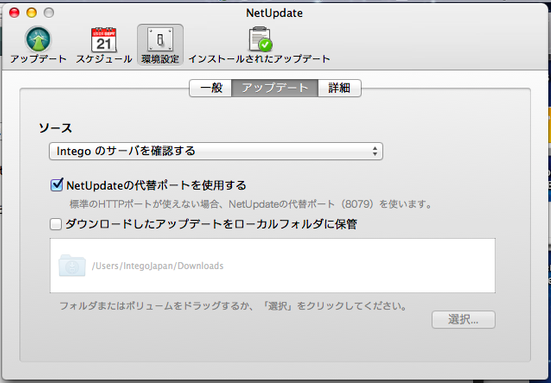Select the 環境設定 preferences icon

pyautogui.click(x=160, y=45)
